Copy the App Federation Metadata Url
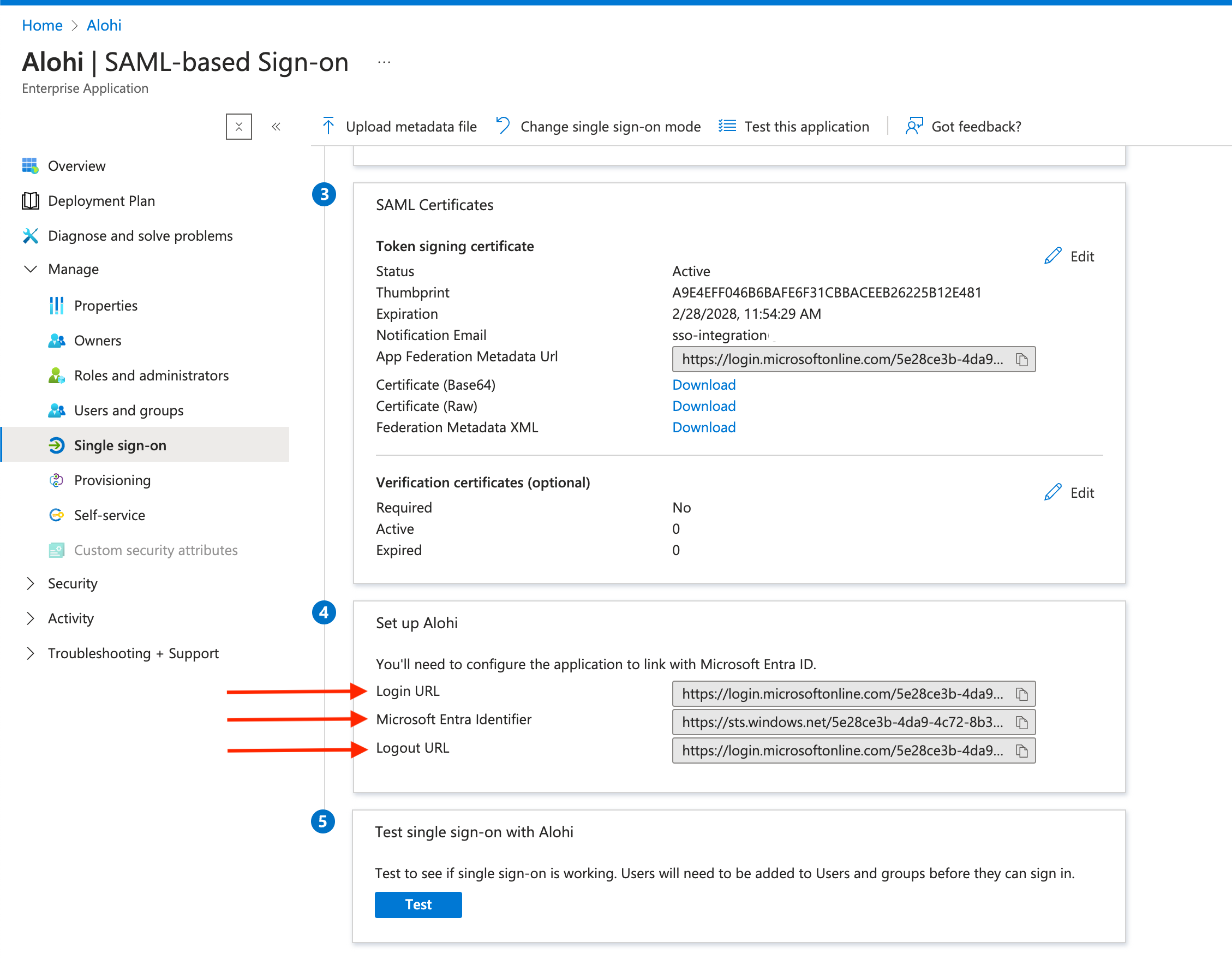The height and width of the screenshot is (965, 1232). coord(1021,359)
